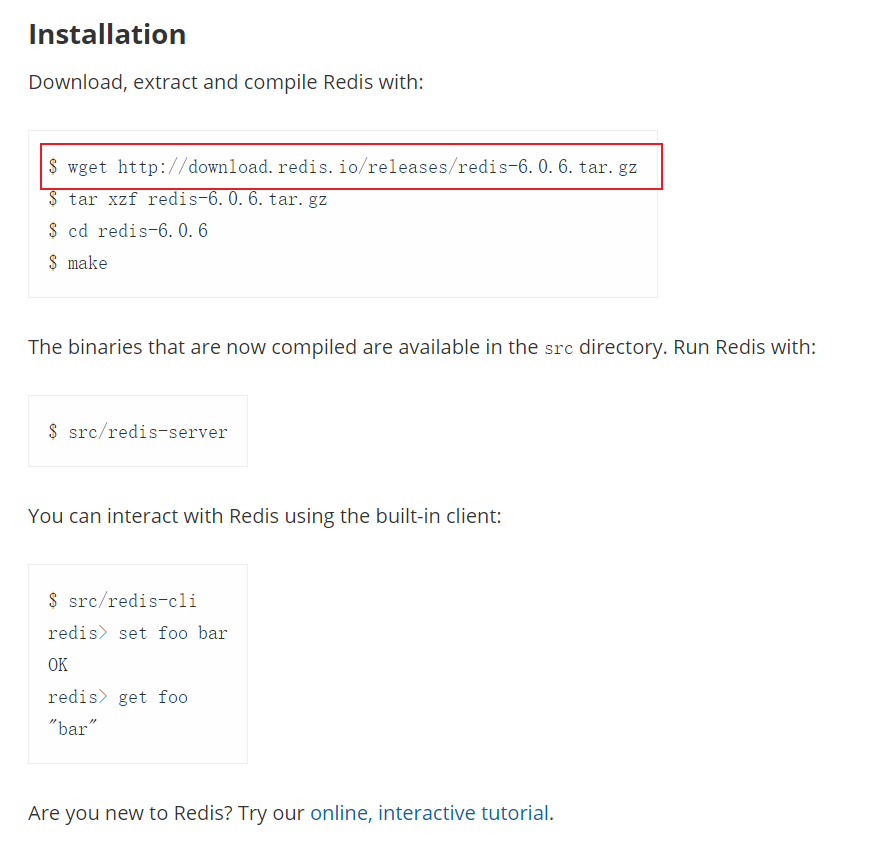The height and width of the screenshot is (845, 885).
Task: Click the wget download URL in first command
Action: [377, 167]
